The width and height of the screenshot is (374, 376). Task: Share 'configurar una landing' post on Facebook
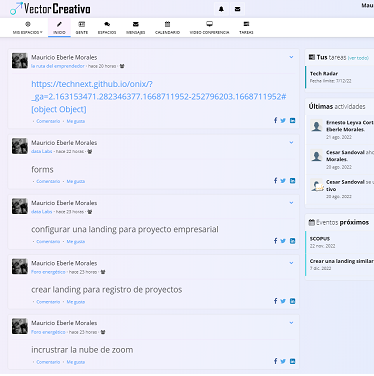click(275, 241)
